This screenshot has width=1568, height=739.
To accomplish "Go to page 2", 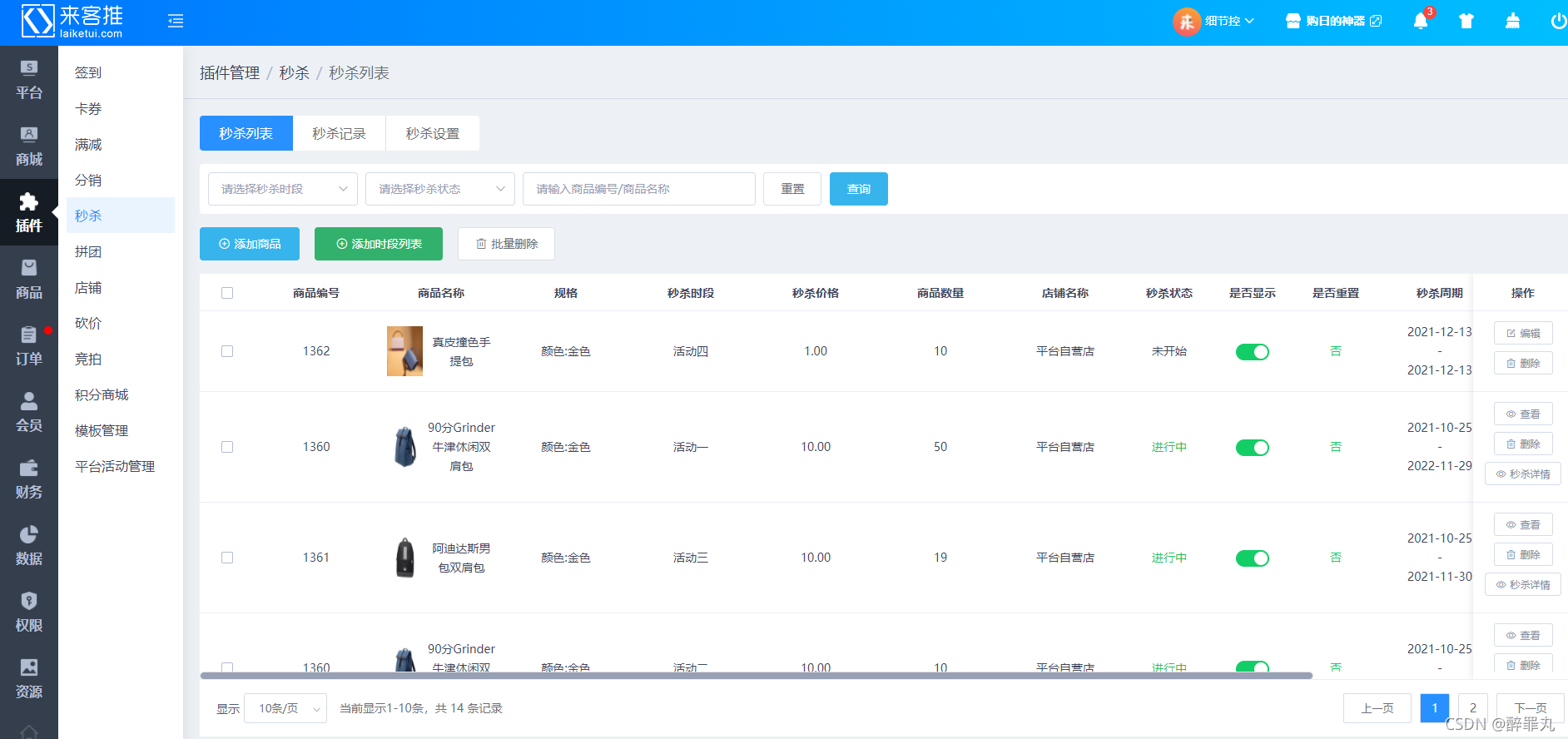I will click(1472, 708).
